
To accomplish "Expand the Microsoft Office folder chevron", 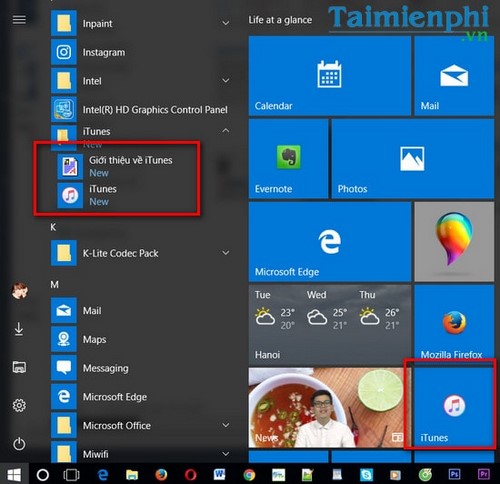I will (x=226, y=425).
